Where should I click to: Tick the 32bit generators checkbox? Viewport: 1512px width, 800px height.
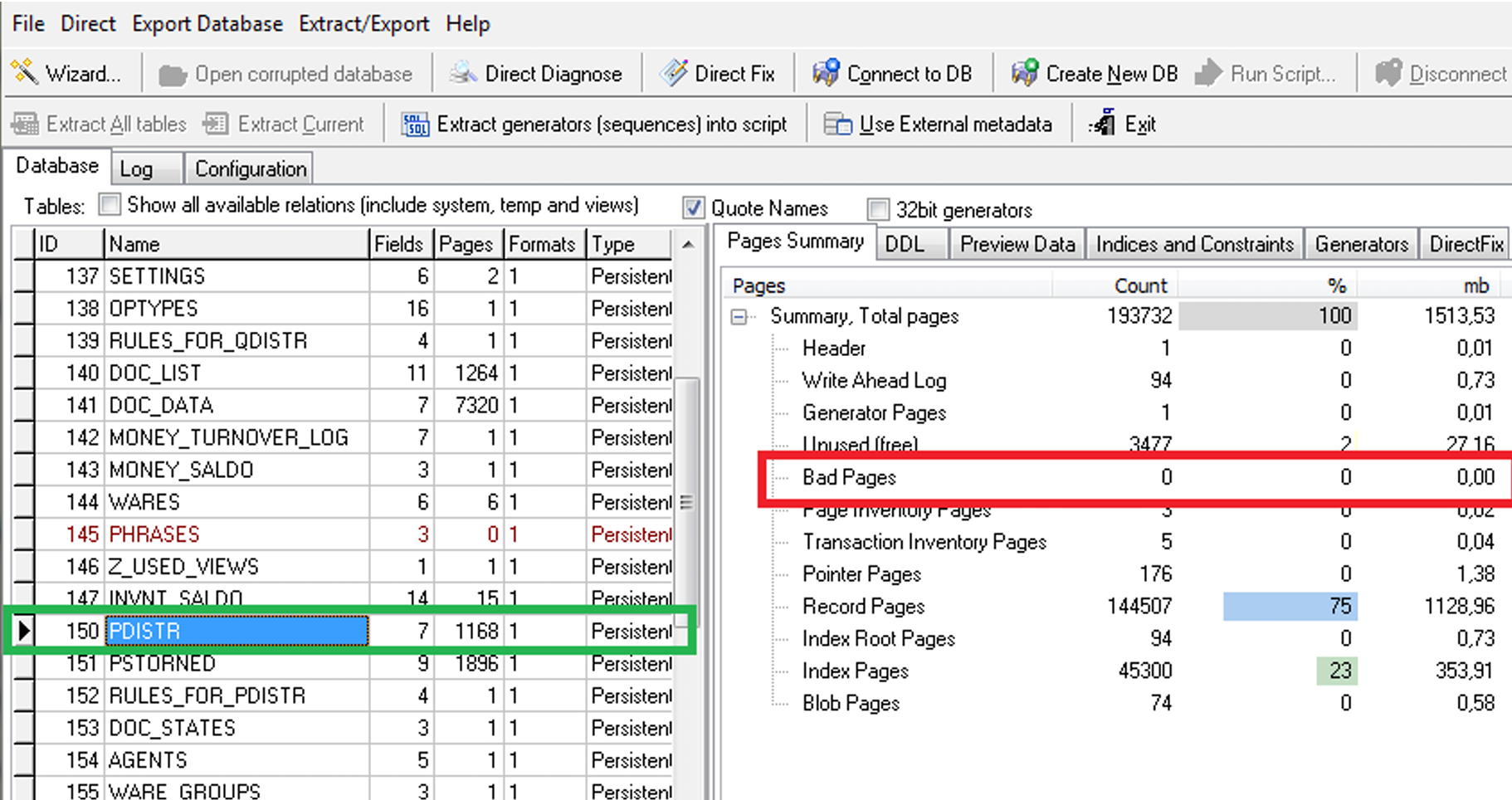(878, 208)
